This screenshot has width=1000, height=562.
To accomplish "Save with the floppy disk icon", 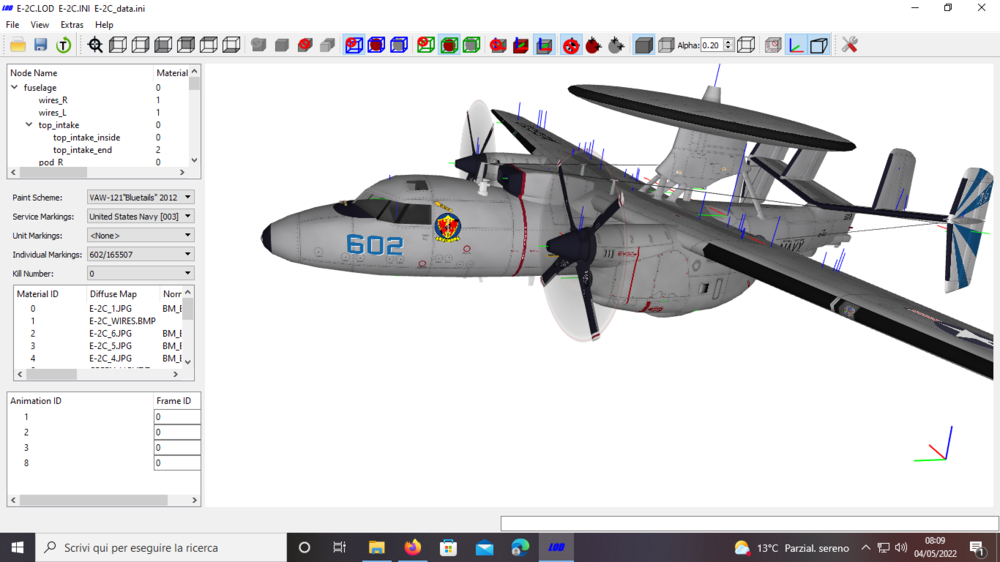I will 41,45.
